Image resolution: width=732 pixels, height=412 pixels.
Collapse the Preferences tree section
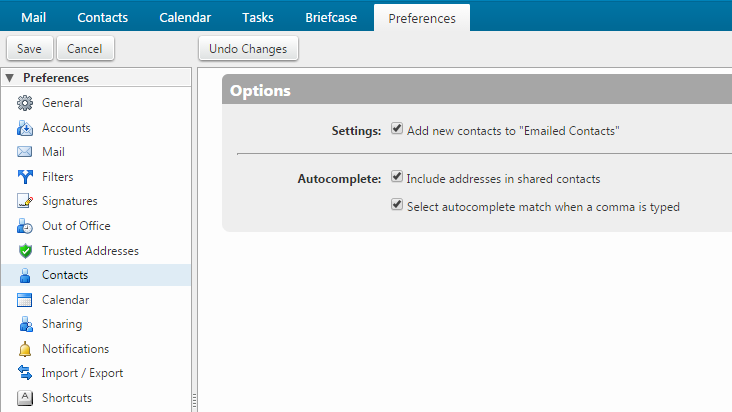pyautogui.click(x=10, y=77)
